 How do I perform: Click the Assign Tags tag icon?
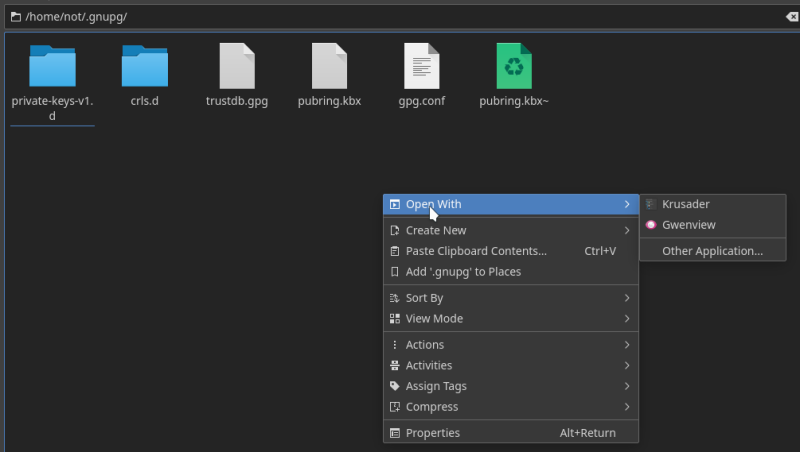pyautogui.click(x=395, y=386)
